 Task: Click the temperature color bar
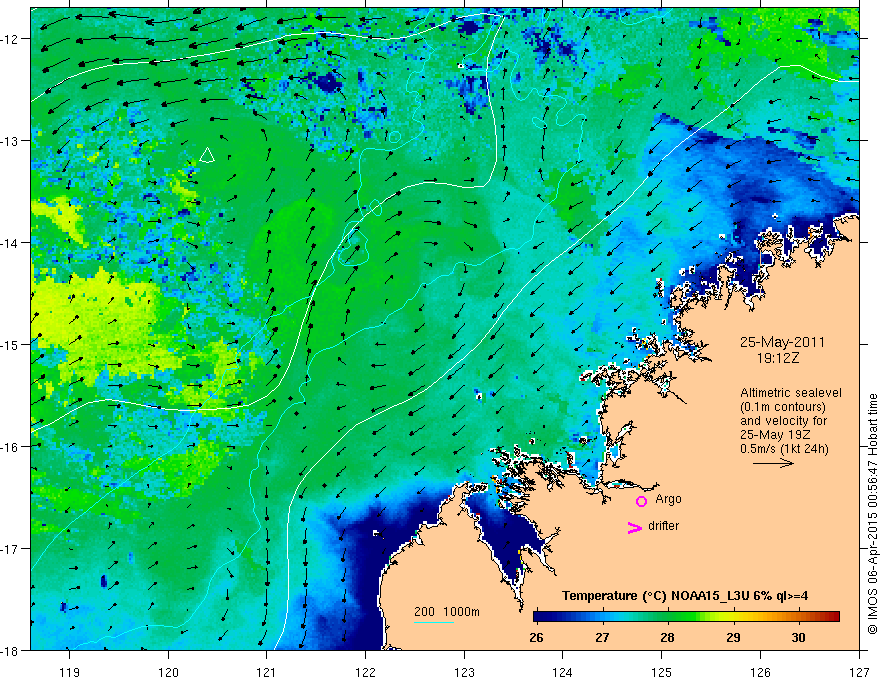coord(686,617)
